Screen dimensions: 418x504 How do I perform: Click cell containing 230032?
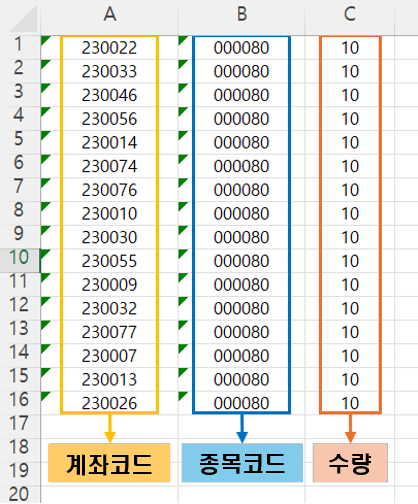(109, 308)
